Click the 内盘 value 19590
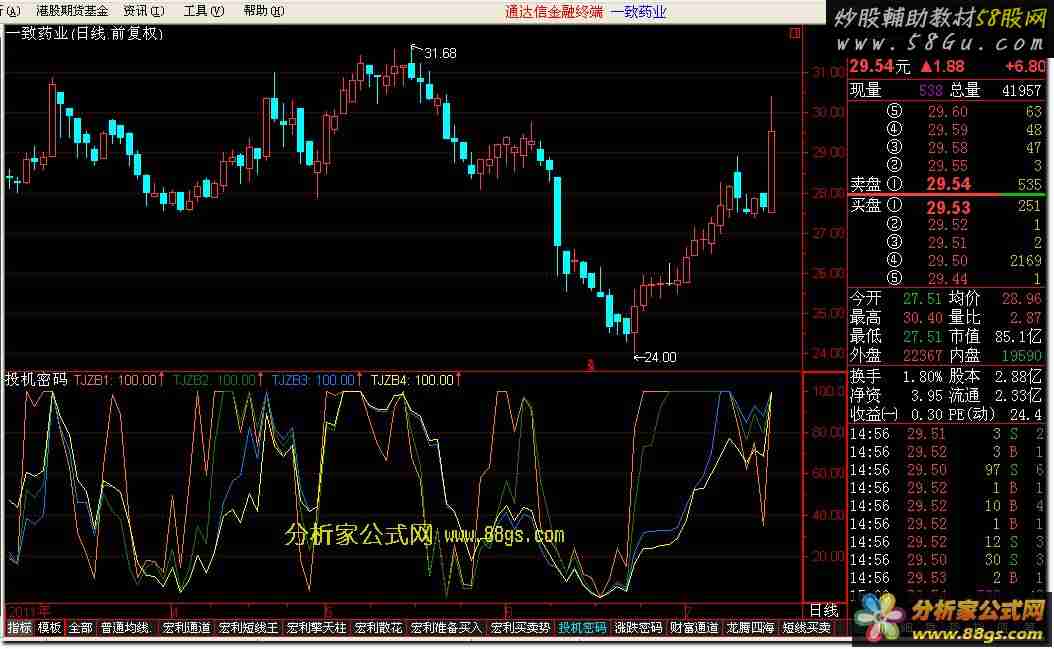Image resolution: width=1054 pixels, height=649 pixels. pyautogui.click(x=1021, y=356)
